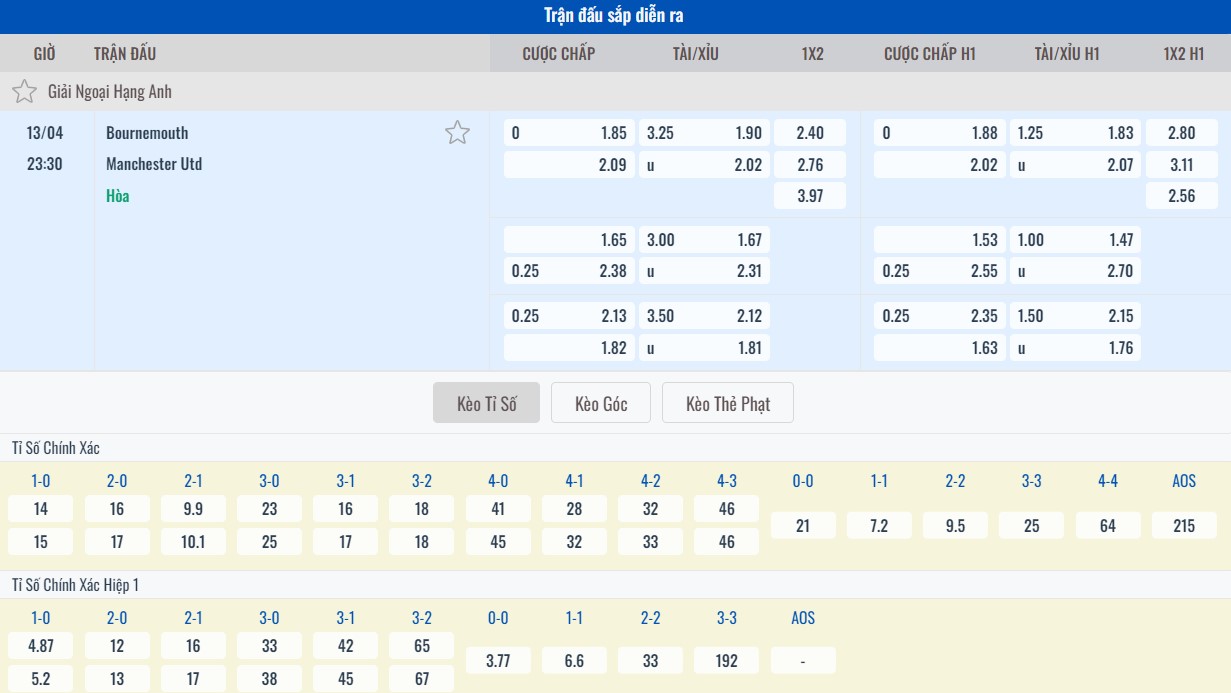Pick first-half draw odds 2.56
Screen dimensions: 1231x693
1181,196
